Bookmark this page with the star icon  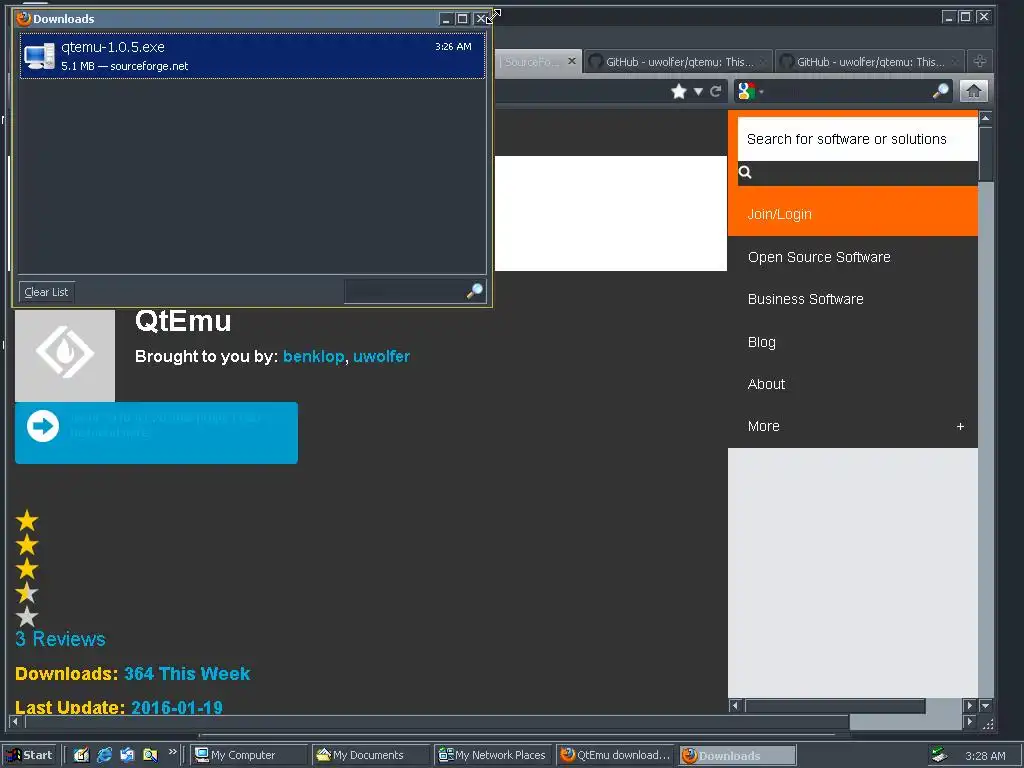[x=679, y=91]
